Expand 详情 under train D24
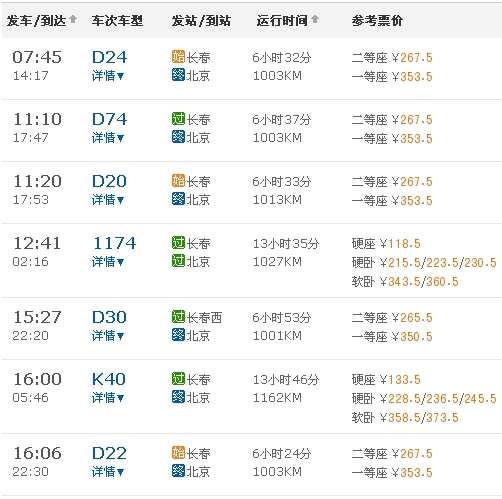502x499 pixels. 108,76
